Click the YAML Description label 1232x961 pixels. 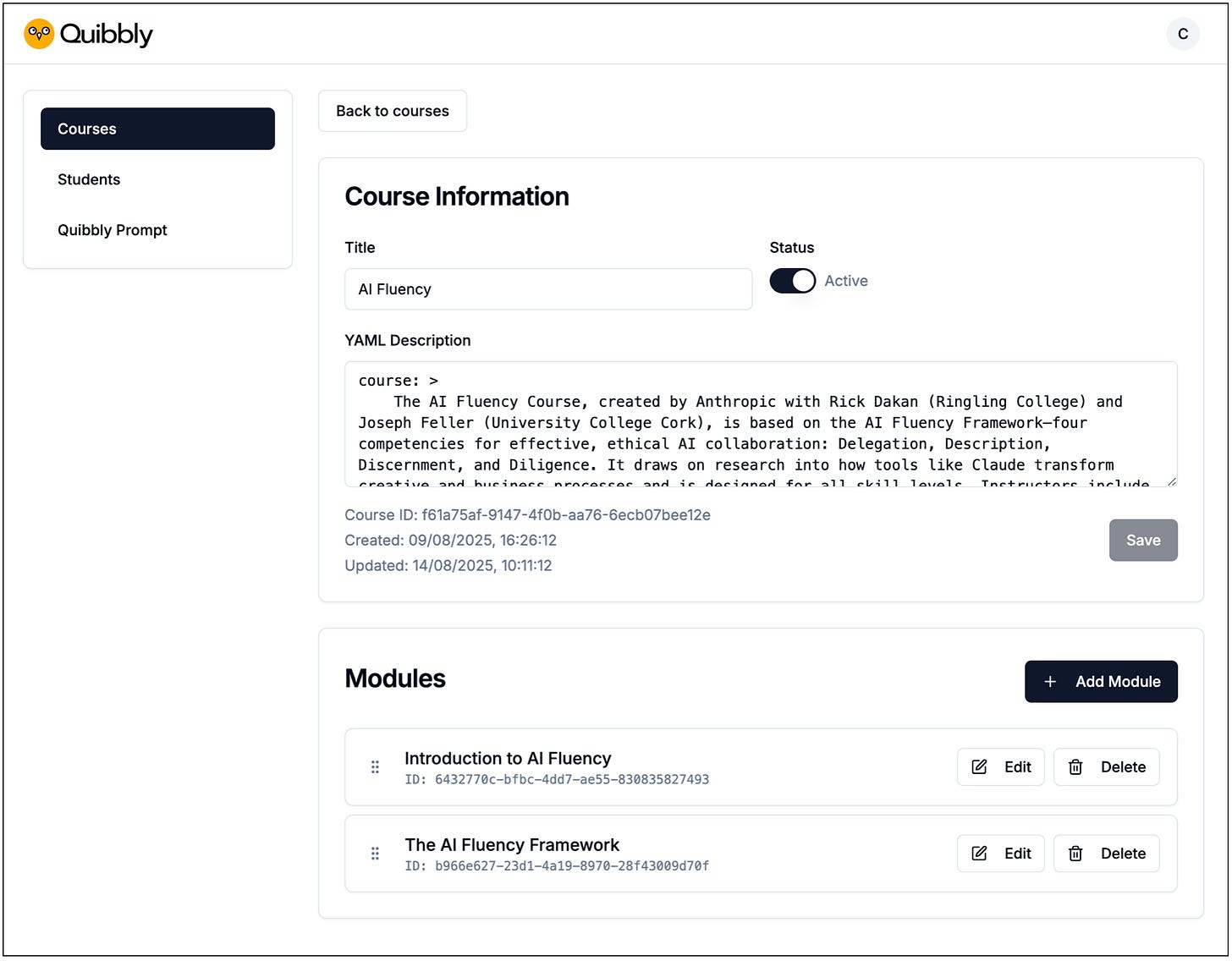[x=408, y=341]
